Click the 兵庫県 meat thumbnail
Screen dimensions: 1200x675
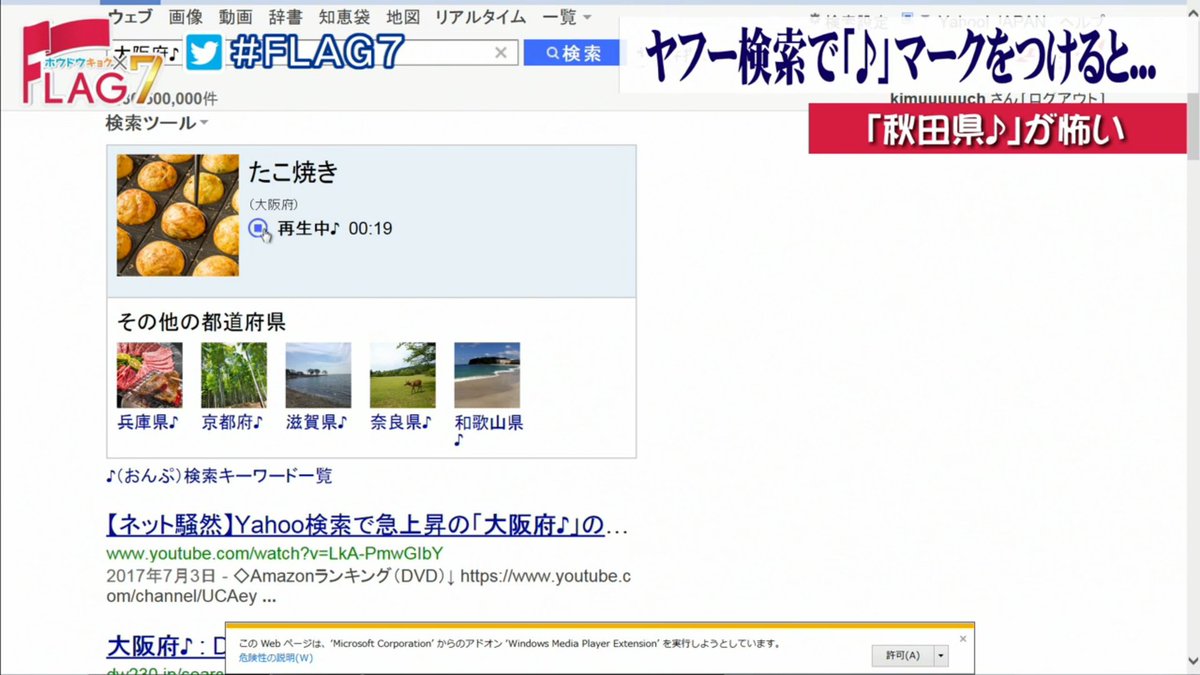point(150,375)
